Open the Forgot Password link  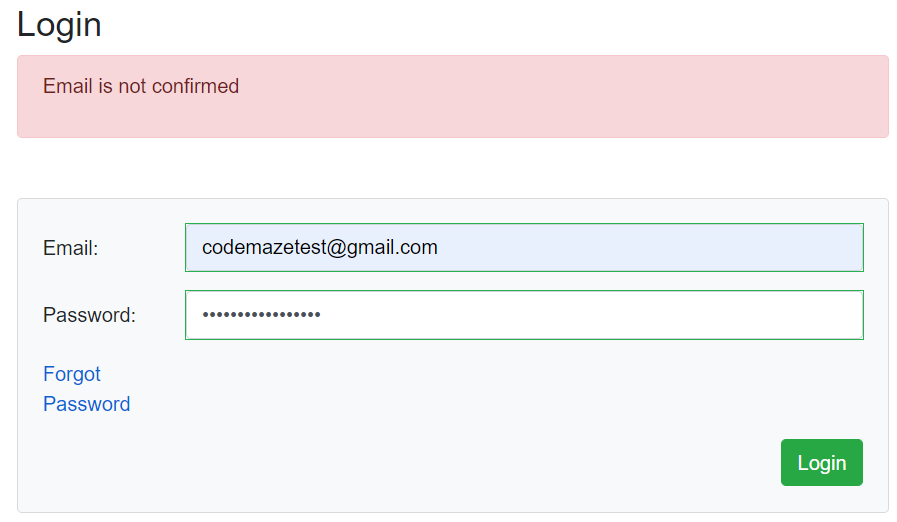[86, 389]
